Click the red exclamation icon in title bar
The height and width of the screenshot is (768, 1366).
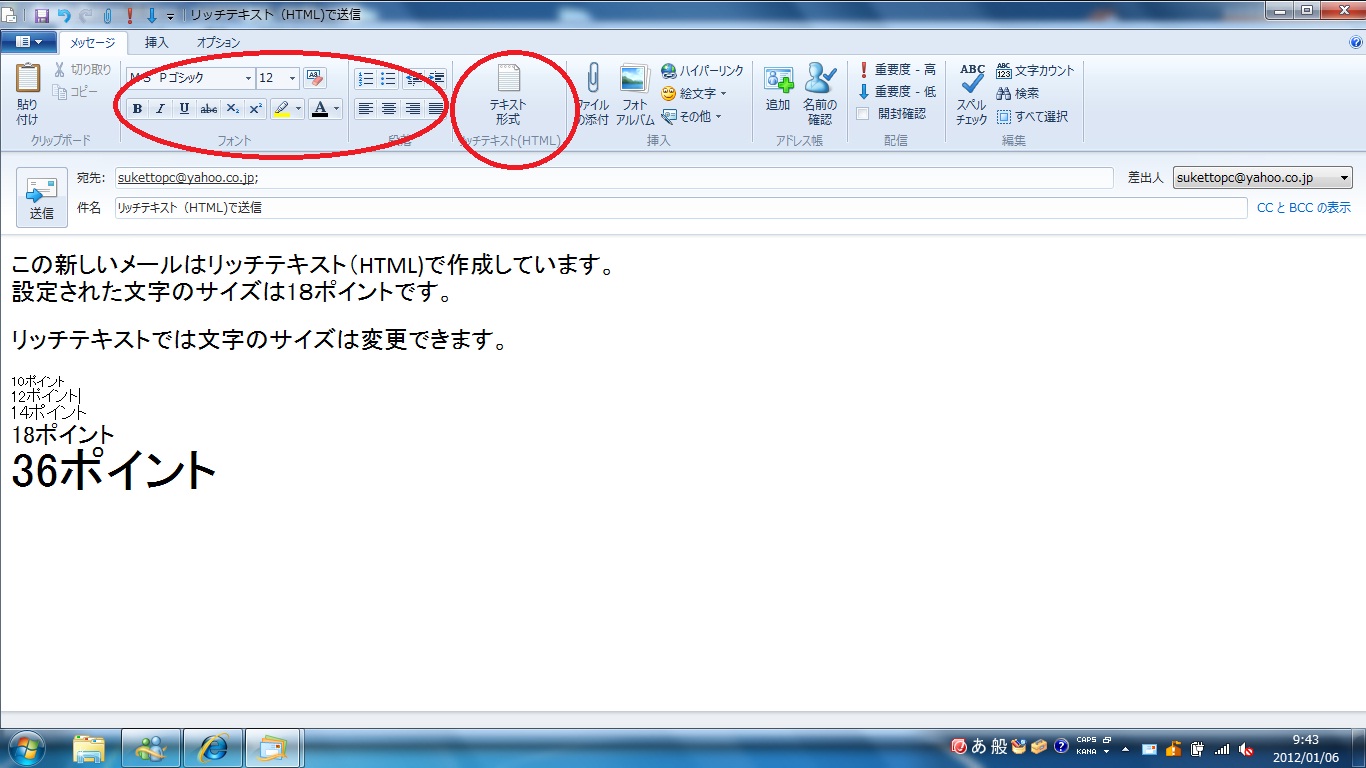pos(129,15)
